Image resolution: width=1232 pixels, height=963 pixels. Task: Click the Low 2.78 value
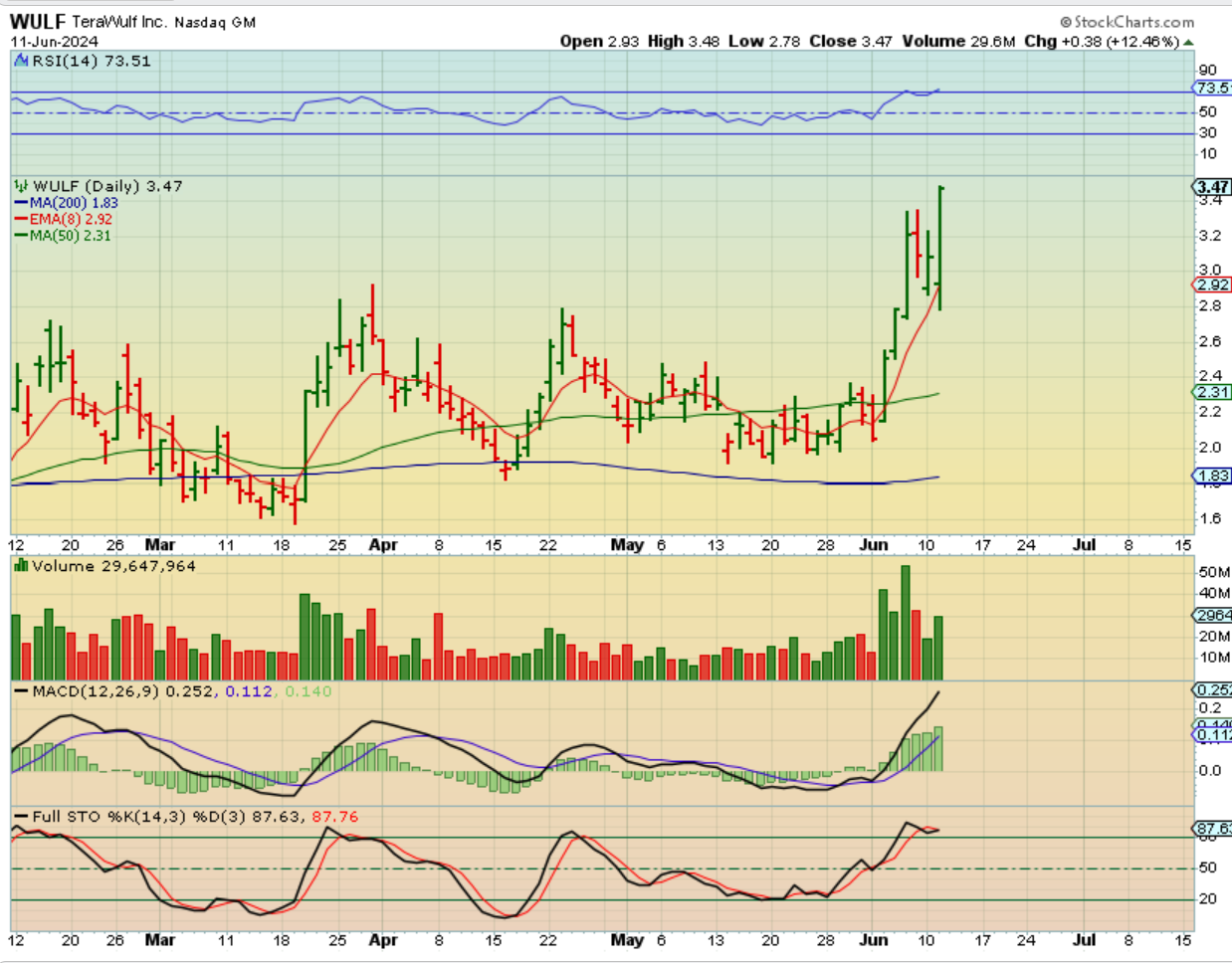coord(763,41)
